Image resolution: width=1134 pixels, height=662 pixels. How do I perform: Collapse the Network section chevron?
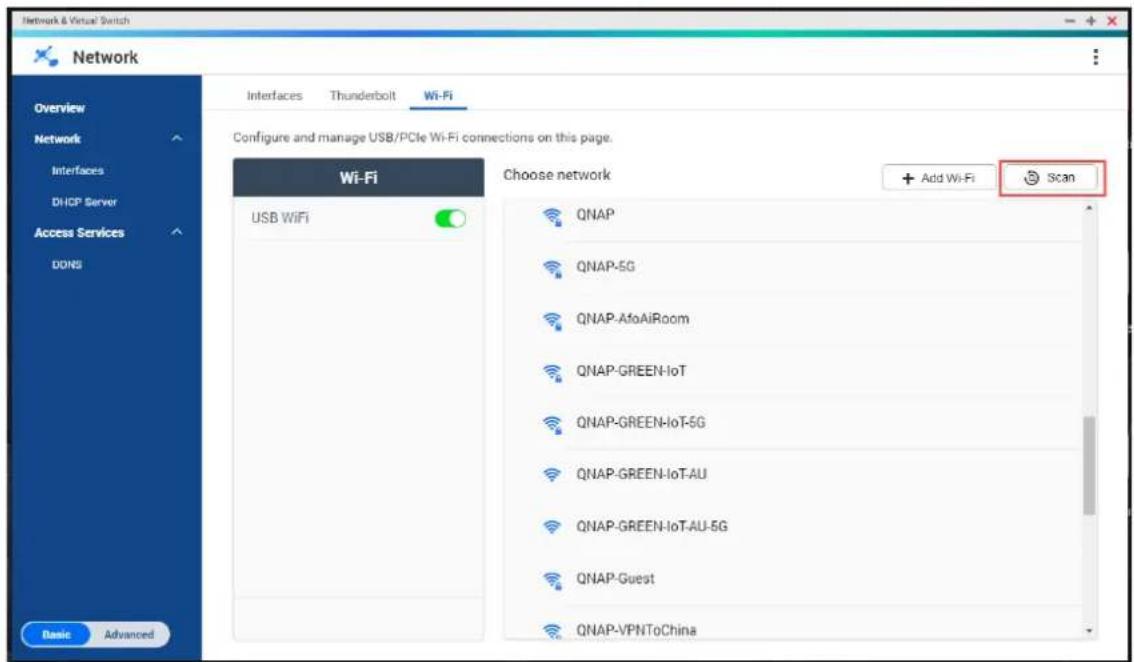pos(177,139)
